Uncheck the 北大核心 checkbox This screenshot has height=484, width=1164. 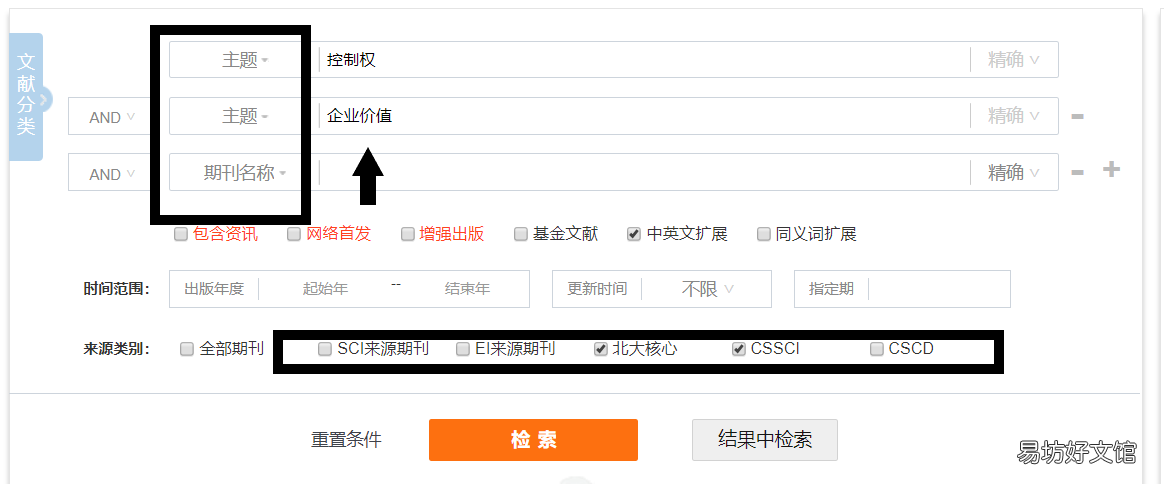(601, 349)
